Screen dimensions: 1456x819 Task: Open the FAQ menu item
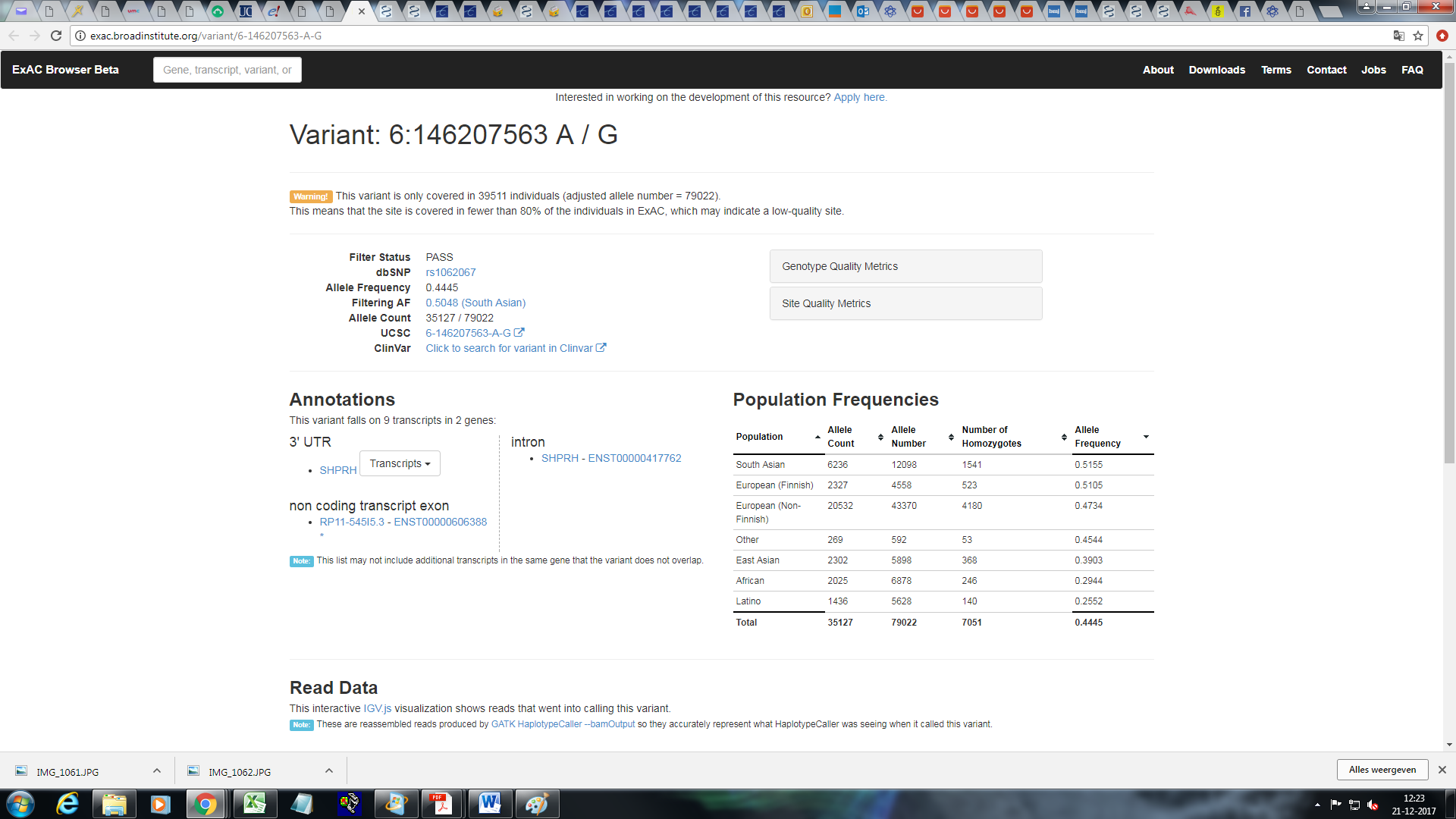tap(1412, 70)
